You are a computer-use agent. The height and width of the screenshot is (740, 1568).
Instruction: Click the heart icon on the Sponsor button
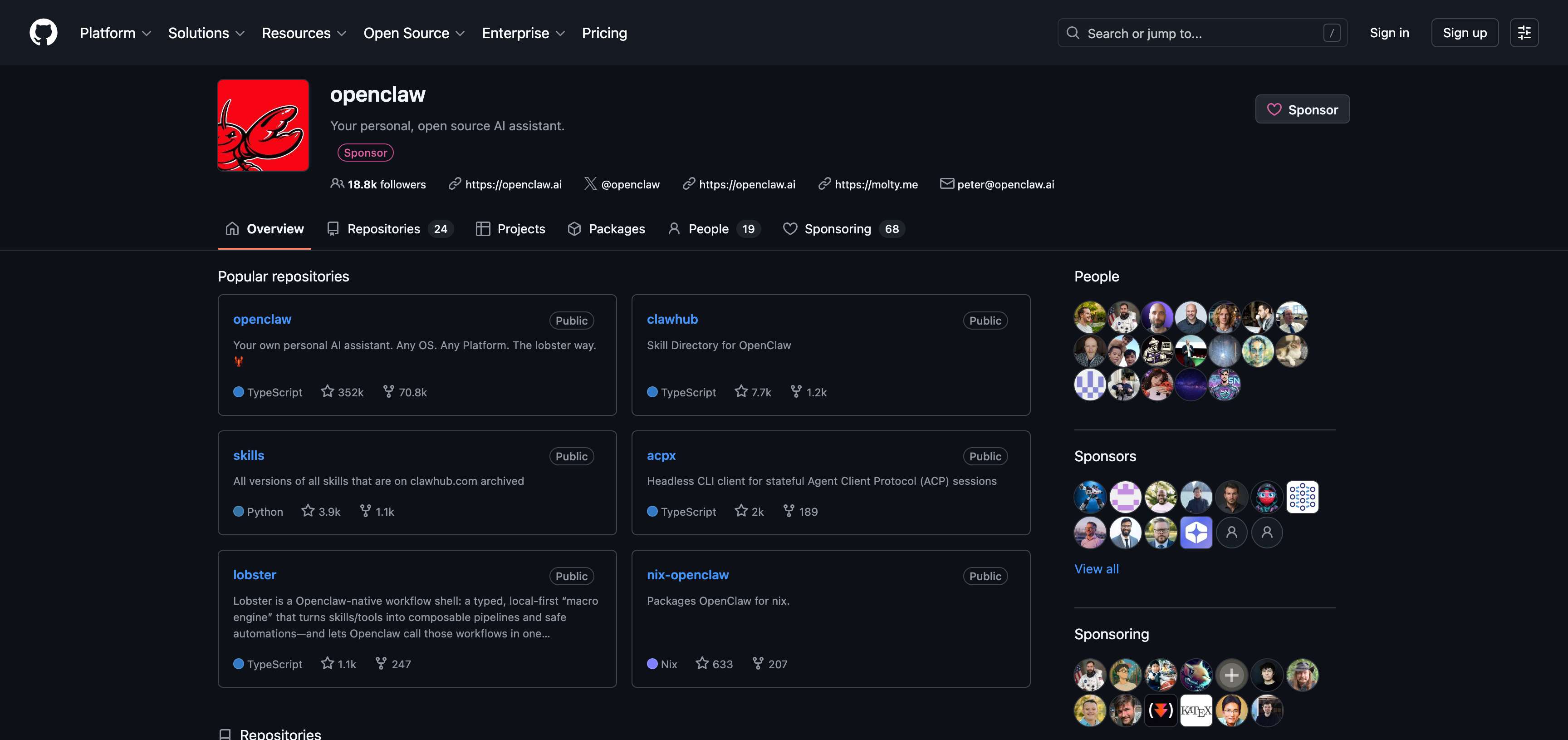coord(1275,109)
